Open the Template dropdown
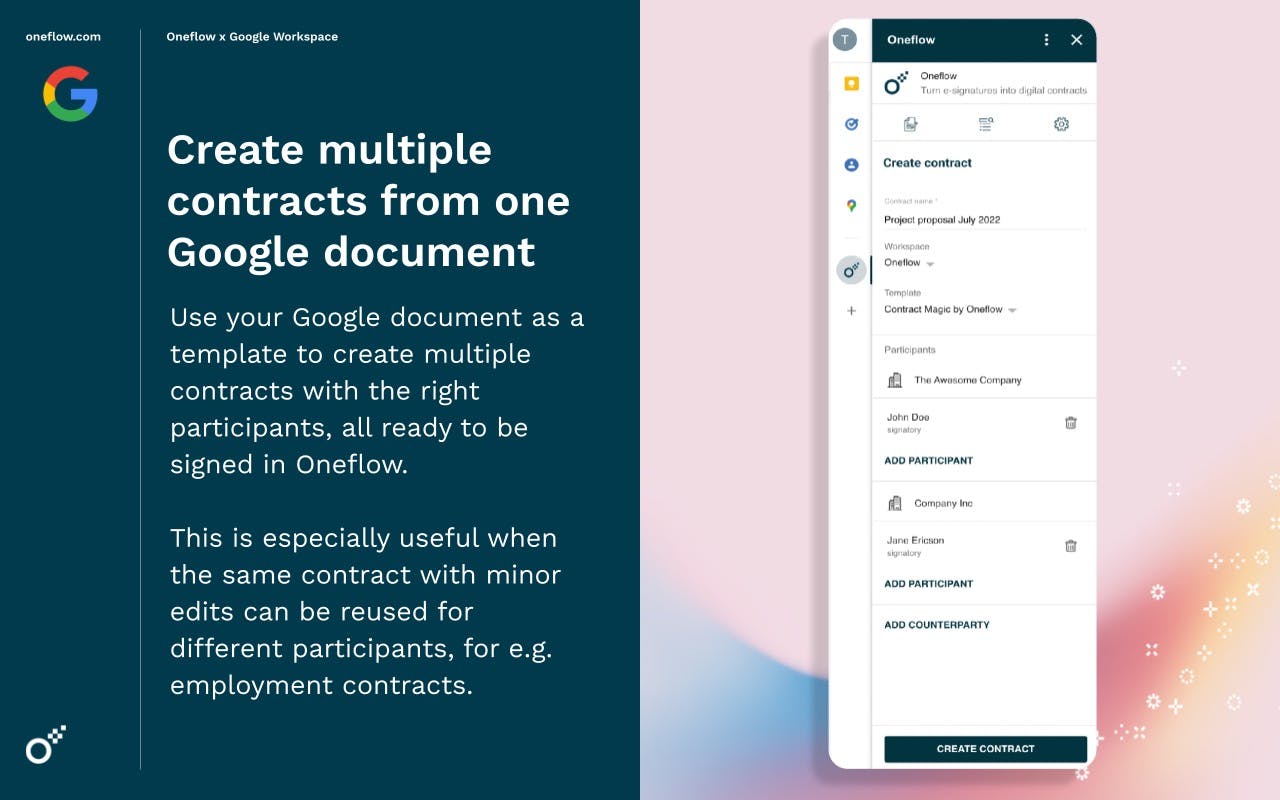 [x=950, y=310]
